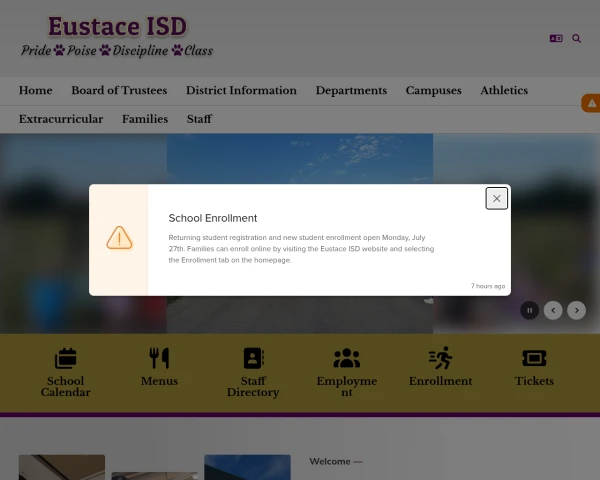The height and width of the screenshot is (480, 600).
Task: Pause the hero image slideshow
Action: tap(530, 310)
